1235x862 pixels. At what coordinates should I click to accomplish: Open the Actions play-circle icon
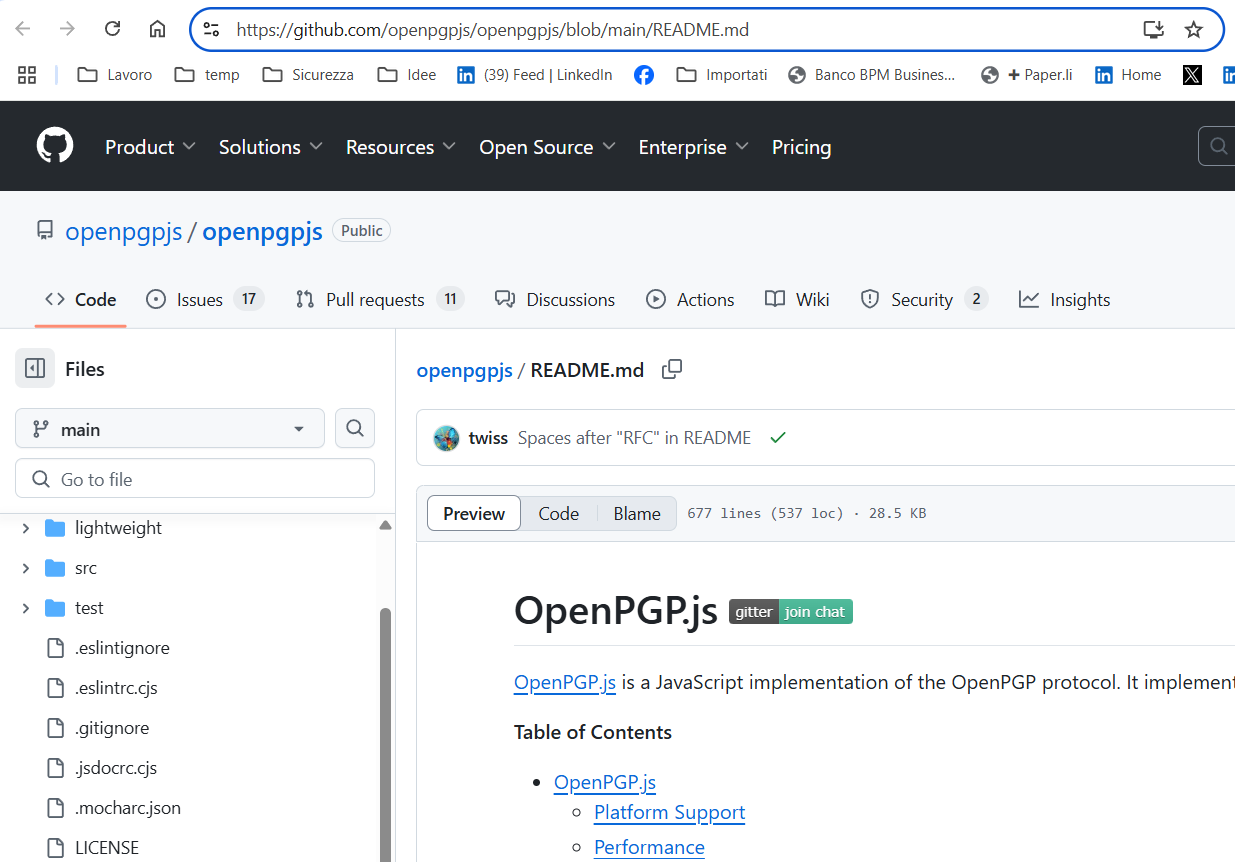click(656, 298)
